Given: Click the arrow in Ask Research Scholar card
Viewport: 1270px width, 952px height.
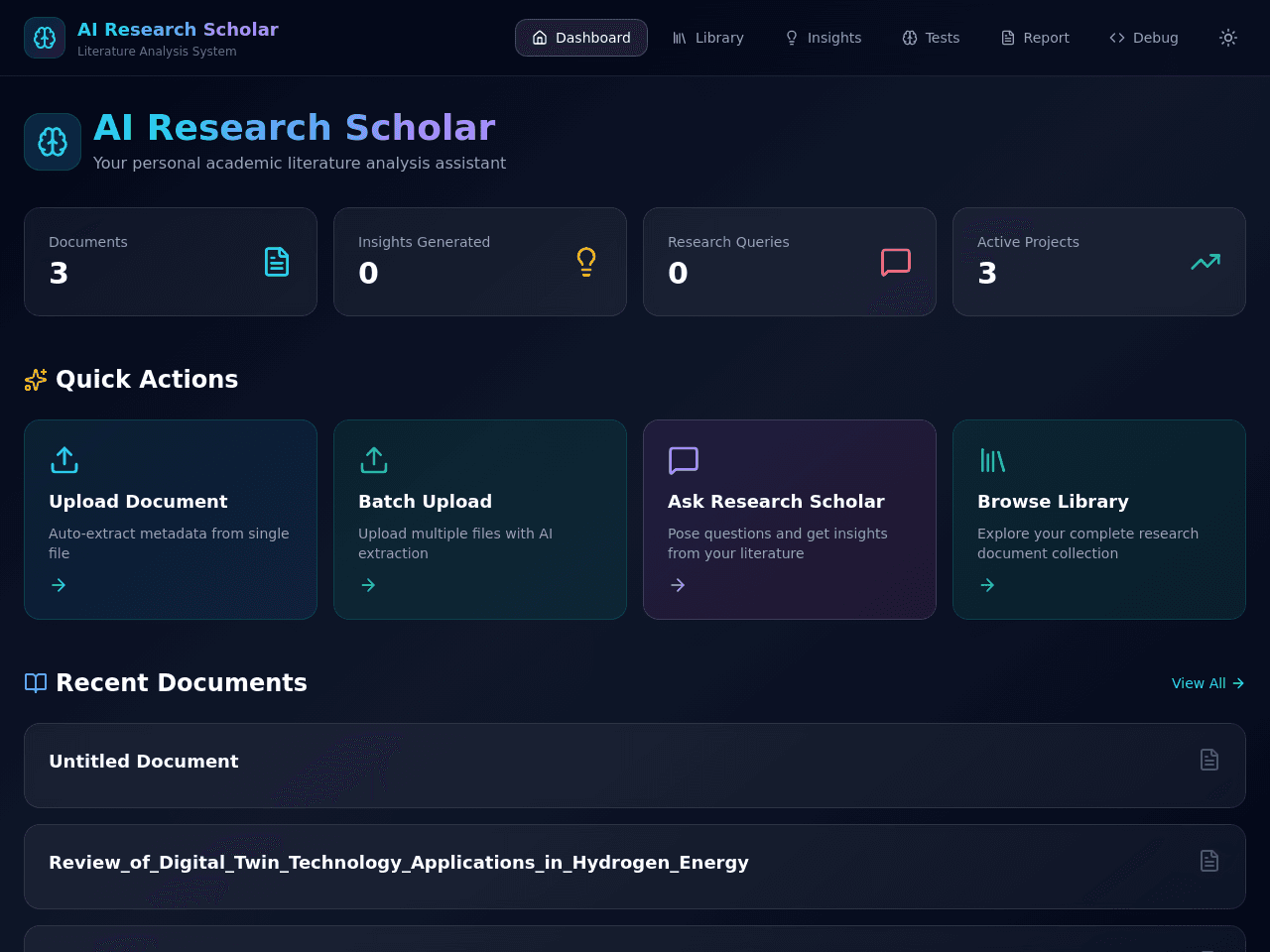Looking at the screenshot, I should [678, 585].
